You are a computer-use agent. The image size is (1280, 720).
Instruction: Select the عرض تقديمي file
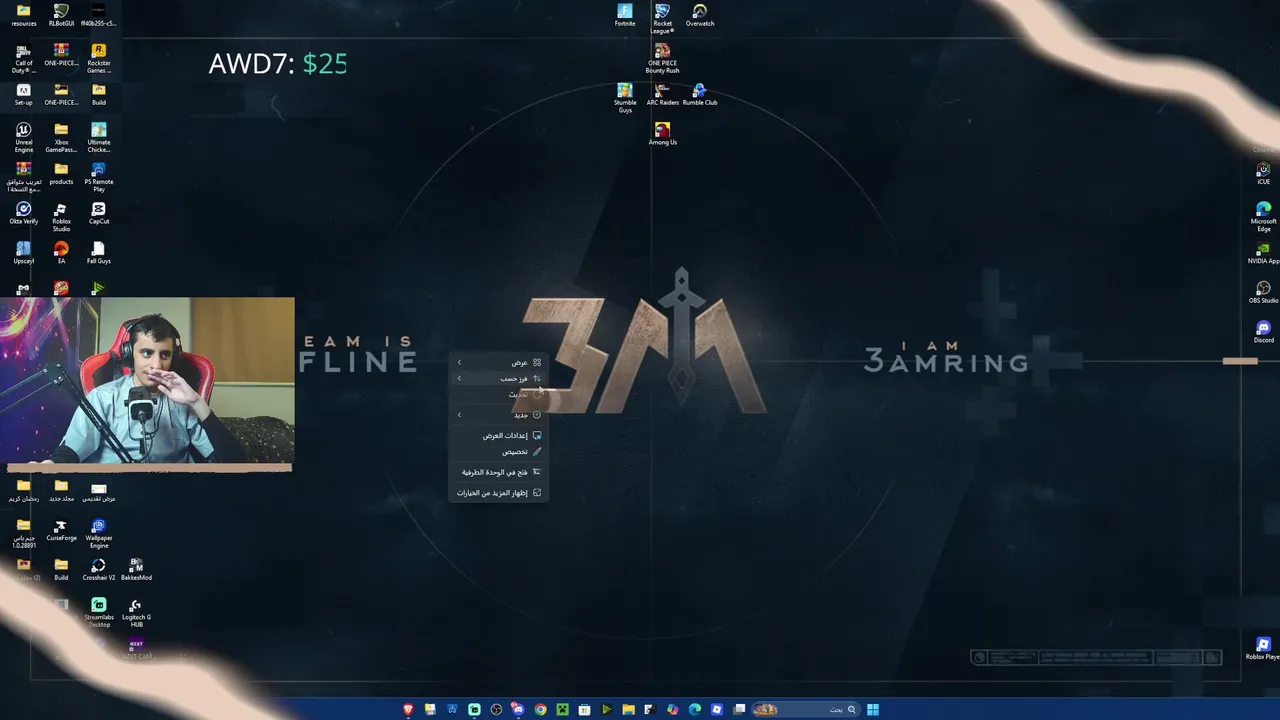99,490
